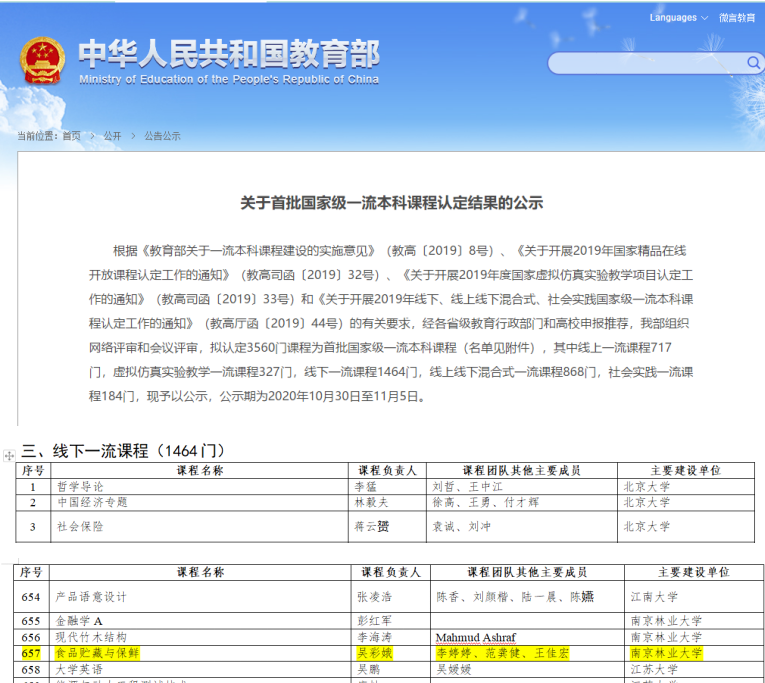Click the 微言教育 link
The height and width of the screenshot is (683, 765).
tap(737, 18)
